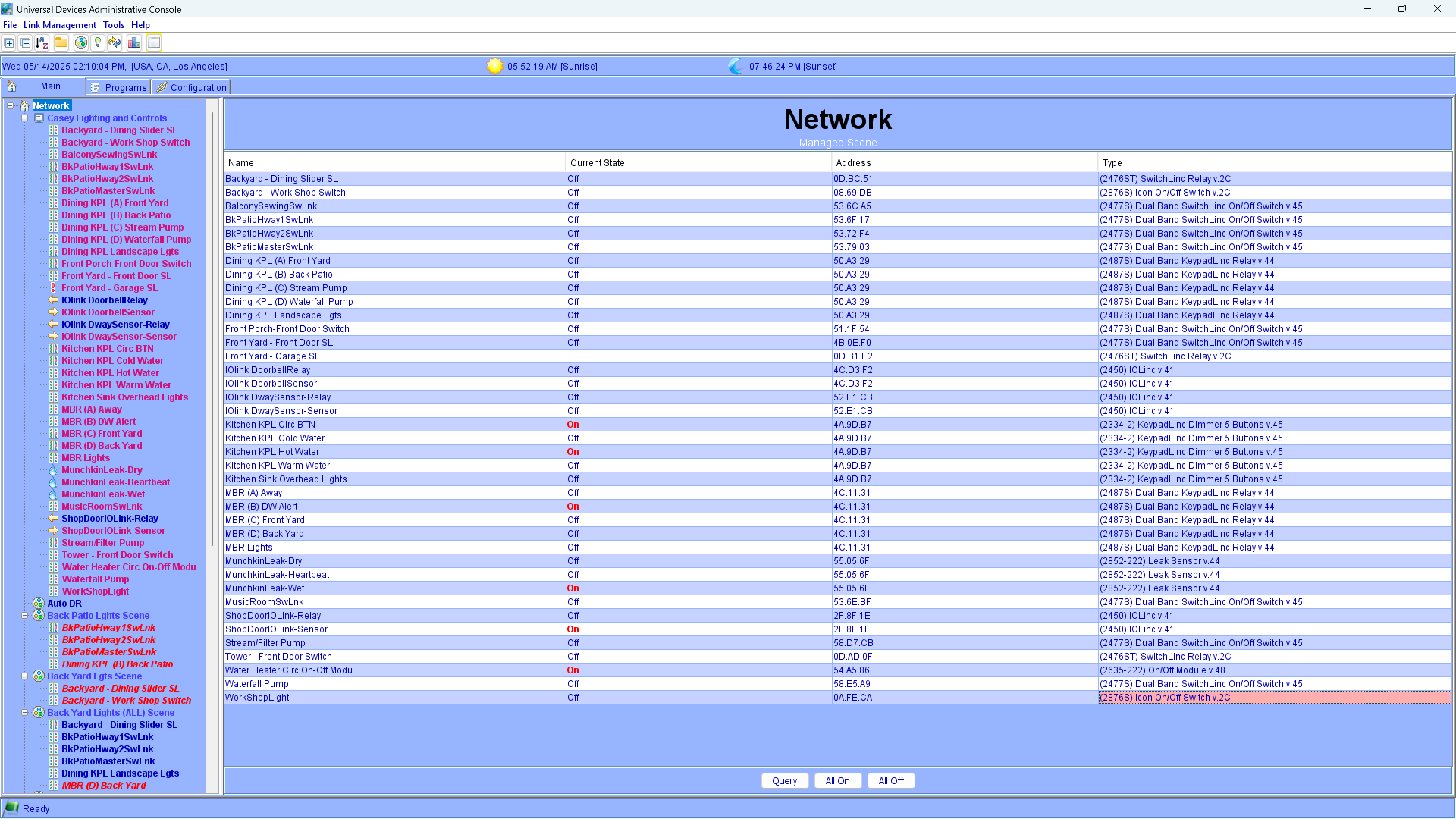Select Kitchen KPL Circ BTN in the tree
Image resolution: width=1456 pixels, height=819 pixels.
(x=107, y=349)
